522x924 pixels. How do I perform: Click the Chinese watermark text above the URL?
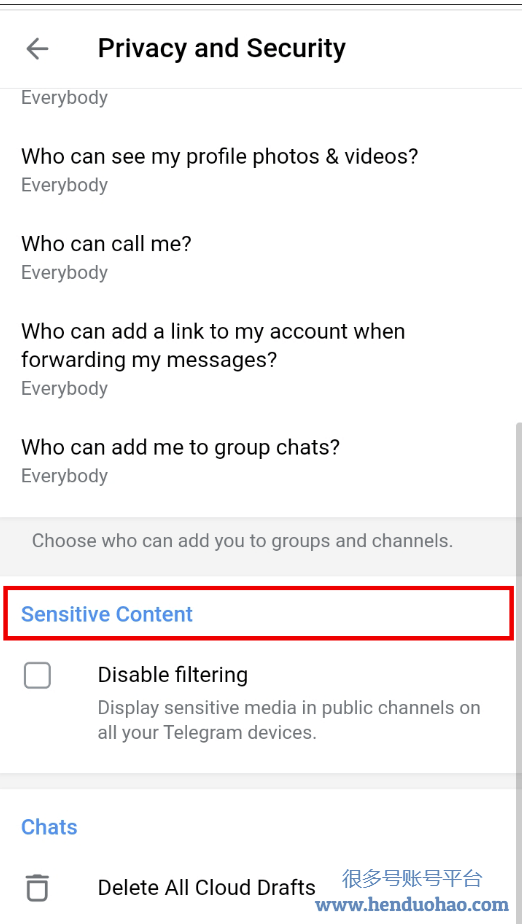coord(412,878)
